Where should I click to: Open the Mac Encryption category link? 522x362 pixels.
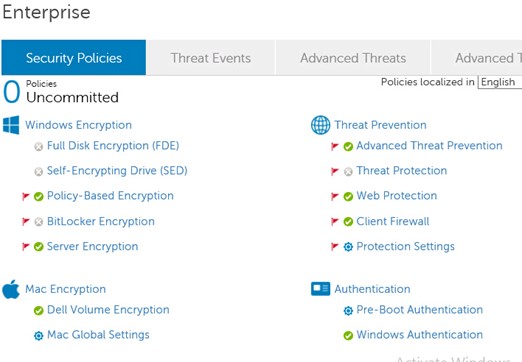[x=65, y=289]
